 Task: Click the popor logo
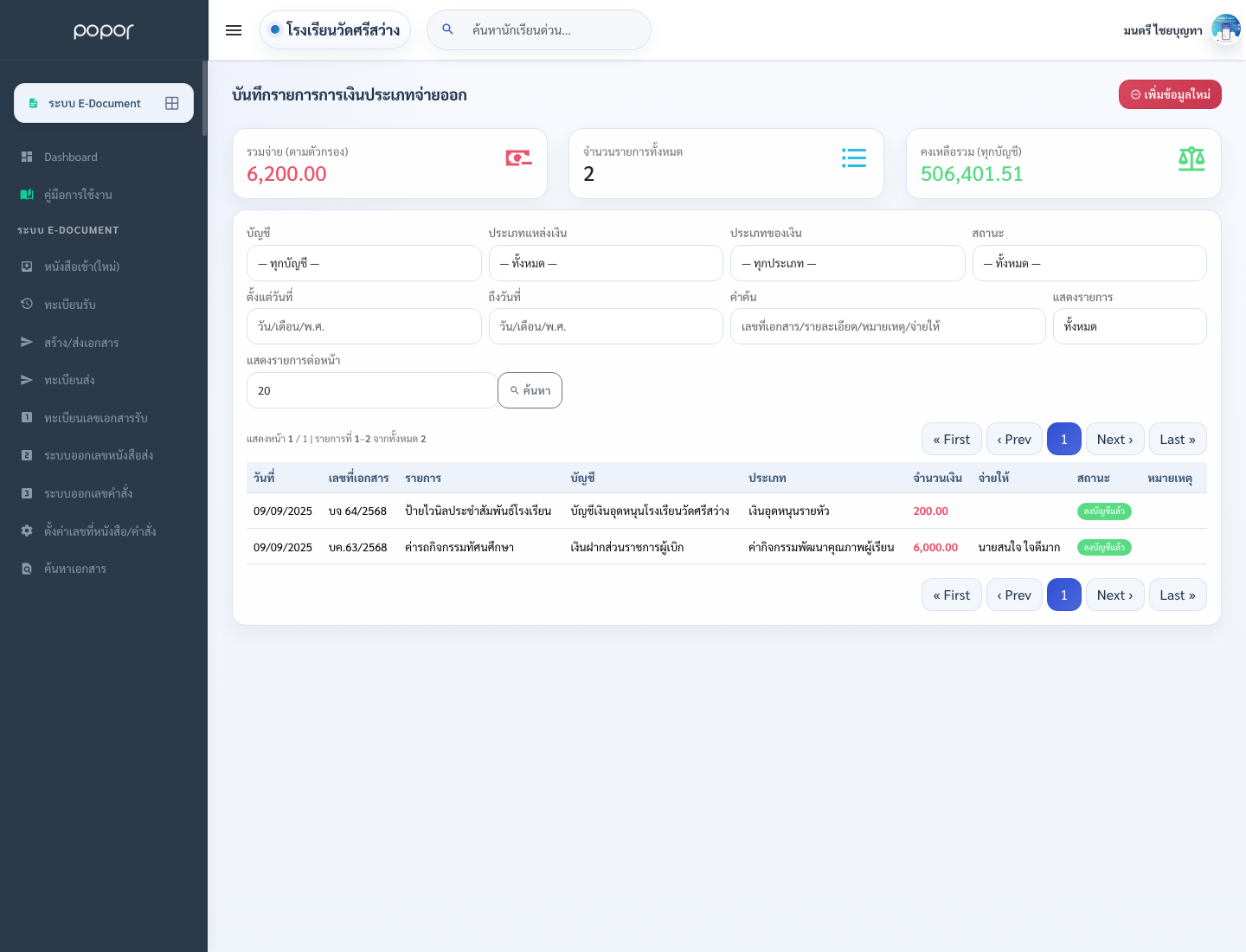pos(104,31)
